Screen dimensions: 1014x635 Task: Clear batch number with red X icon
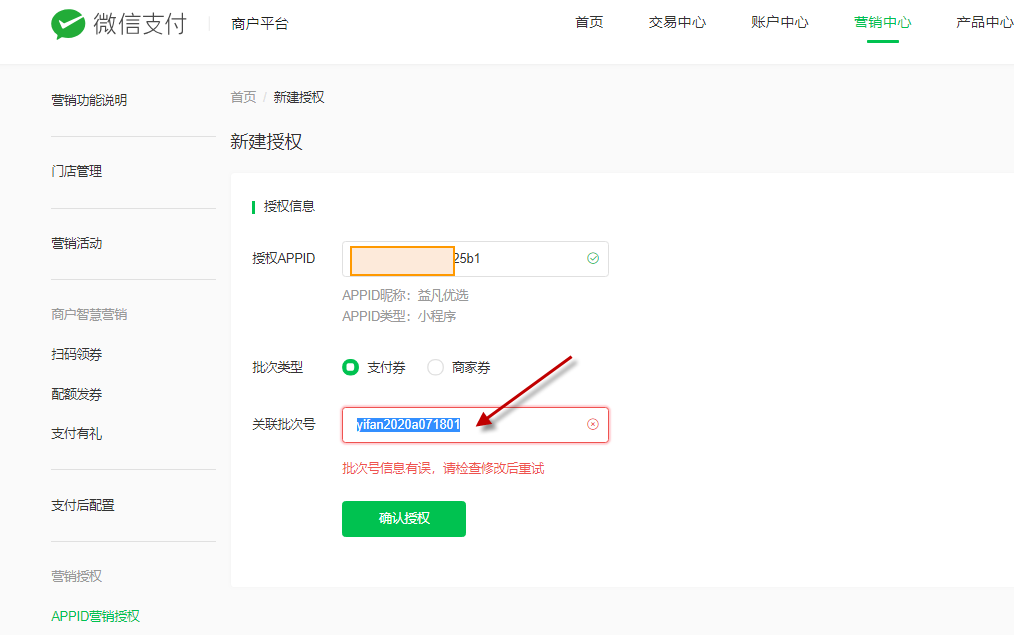pyautogui.click(x=592, y=424)
